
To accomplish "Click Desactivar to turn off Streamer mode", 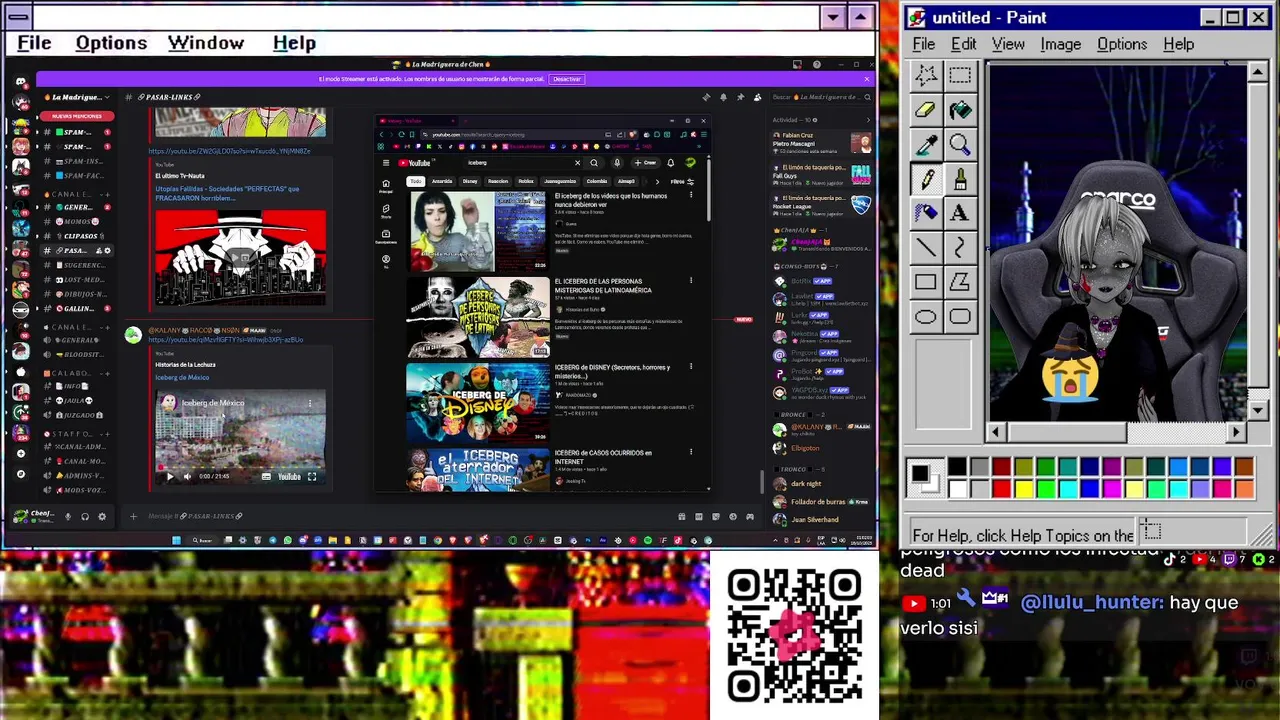I will 566,79.
